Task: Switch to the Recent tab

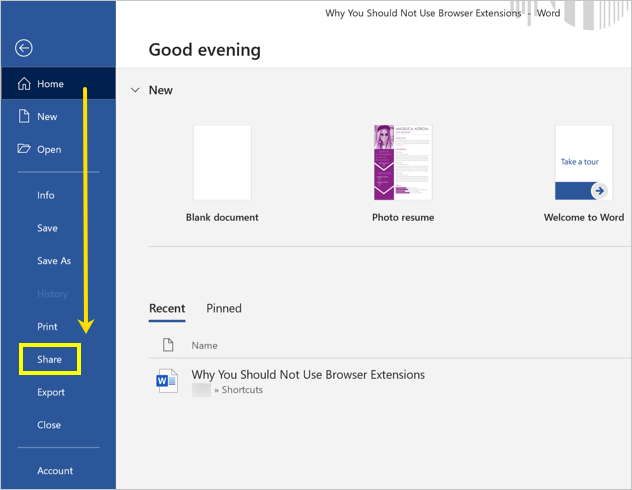Action: 167,308
